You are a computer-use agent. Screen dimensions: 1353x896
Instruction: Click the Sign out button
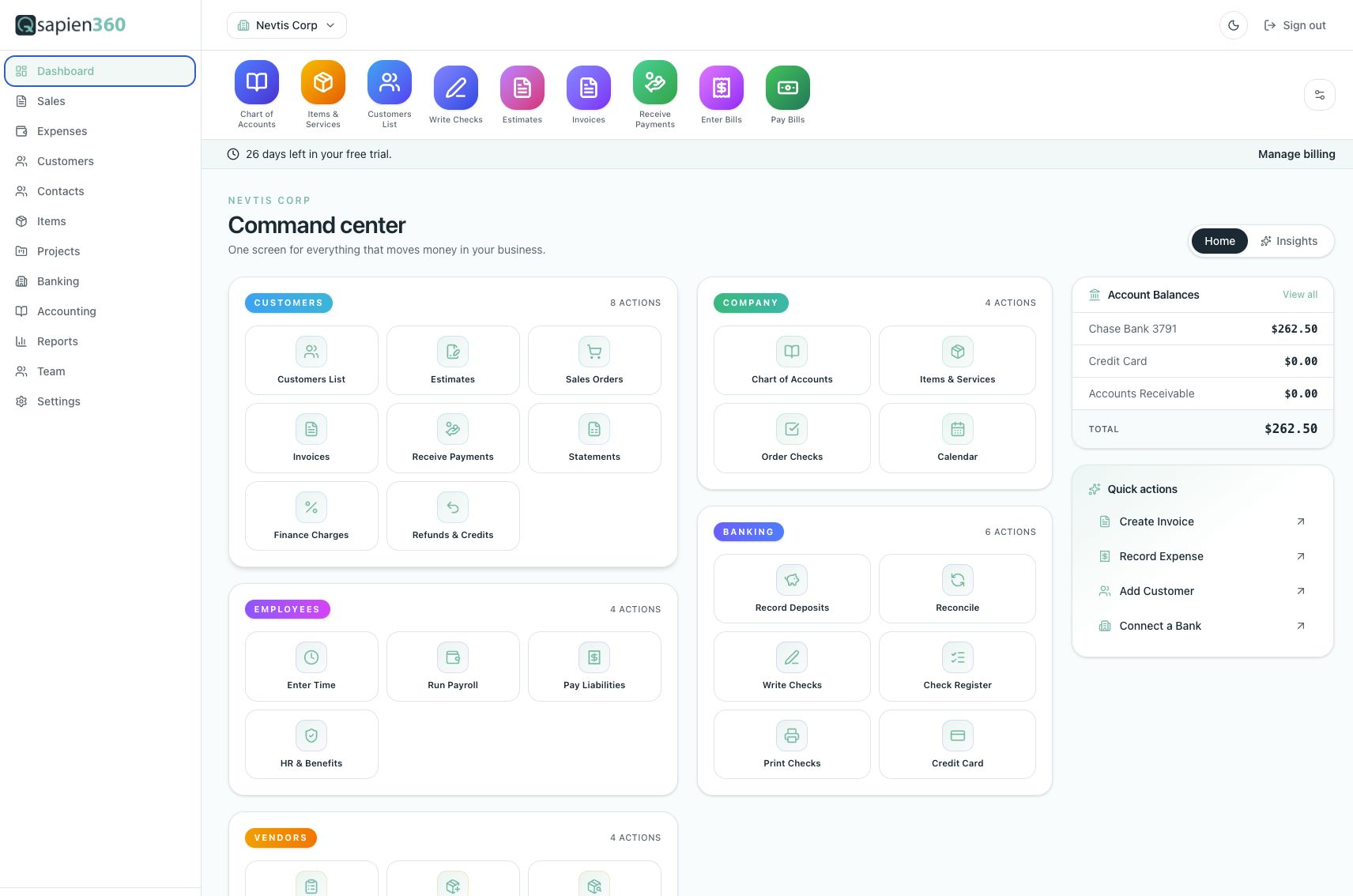tap(1295, 25)
